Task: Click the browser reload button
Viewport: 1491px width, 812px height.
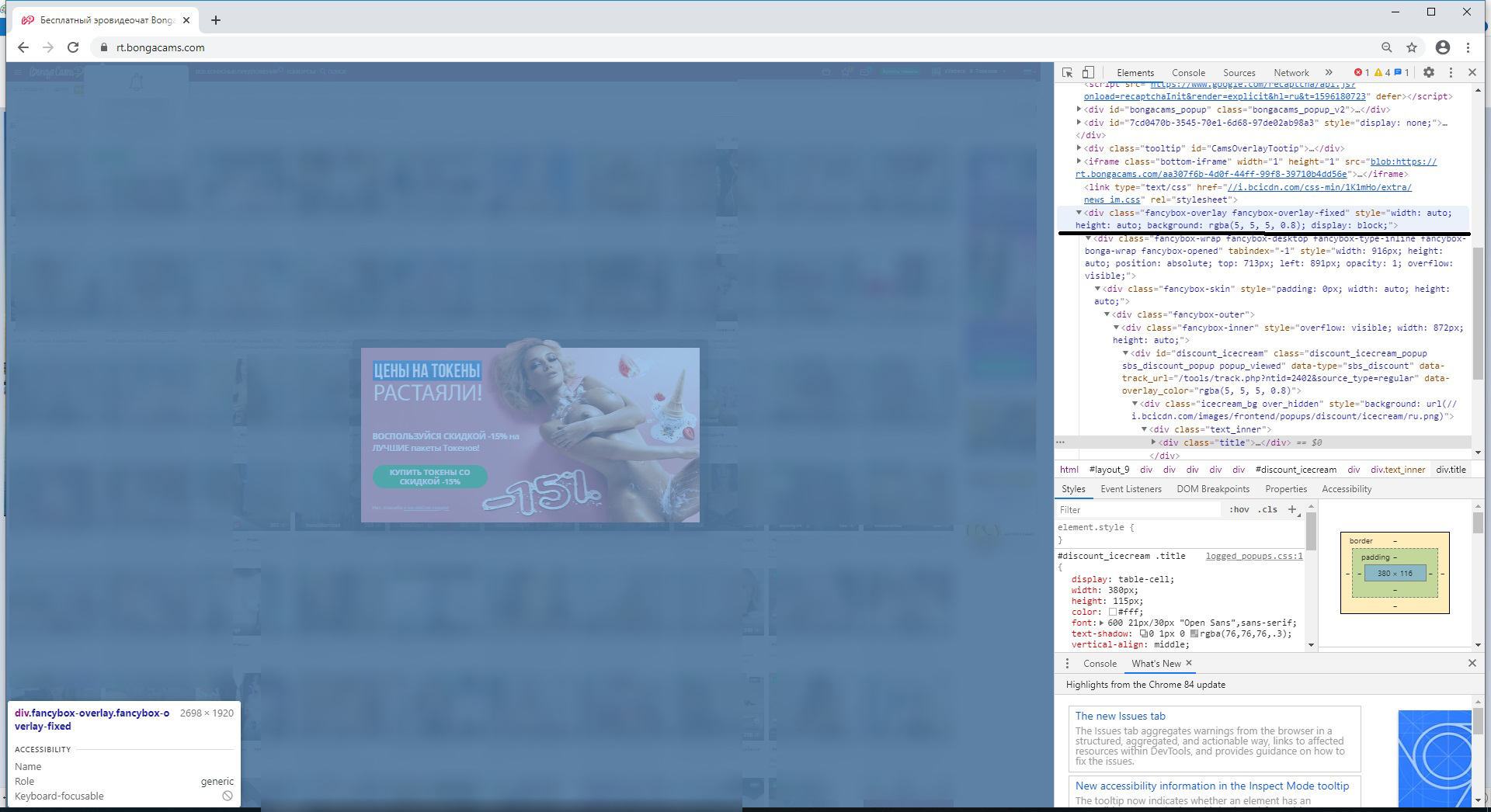Action: tap(73, 47)
